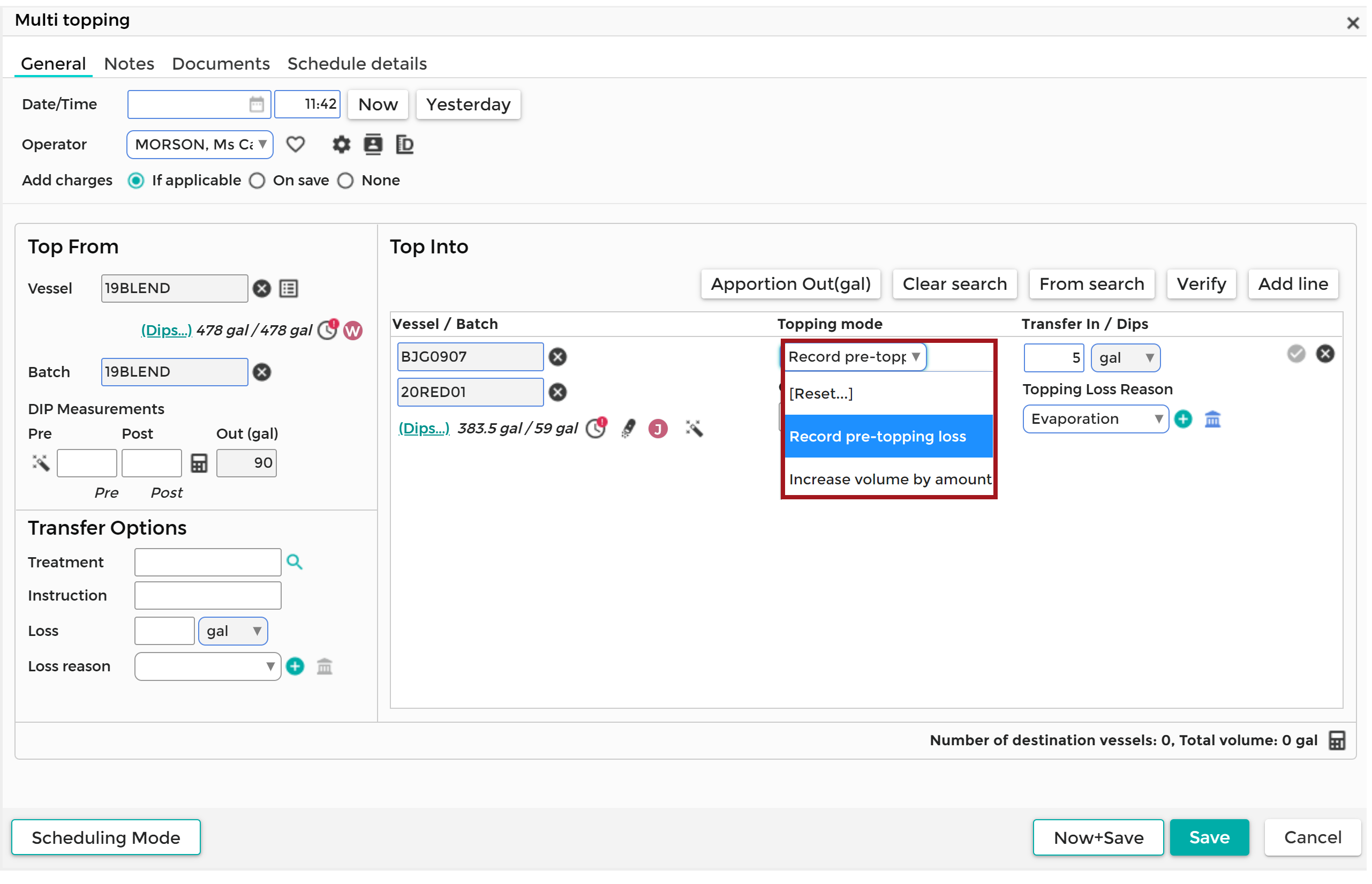
Task: Switch to the Notes tab
Action: 130,64
